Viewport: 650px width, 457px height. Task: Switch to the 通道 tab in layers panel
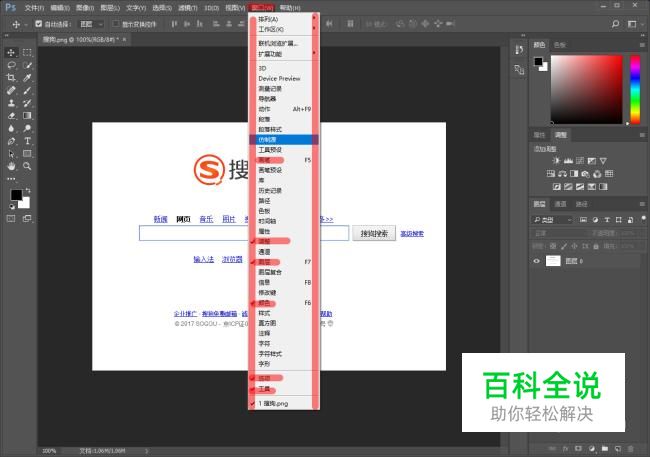560,204
